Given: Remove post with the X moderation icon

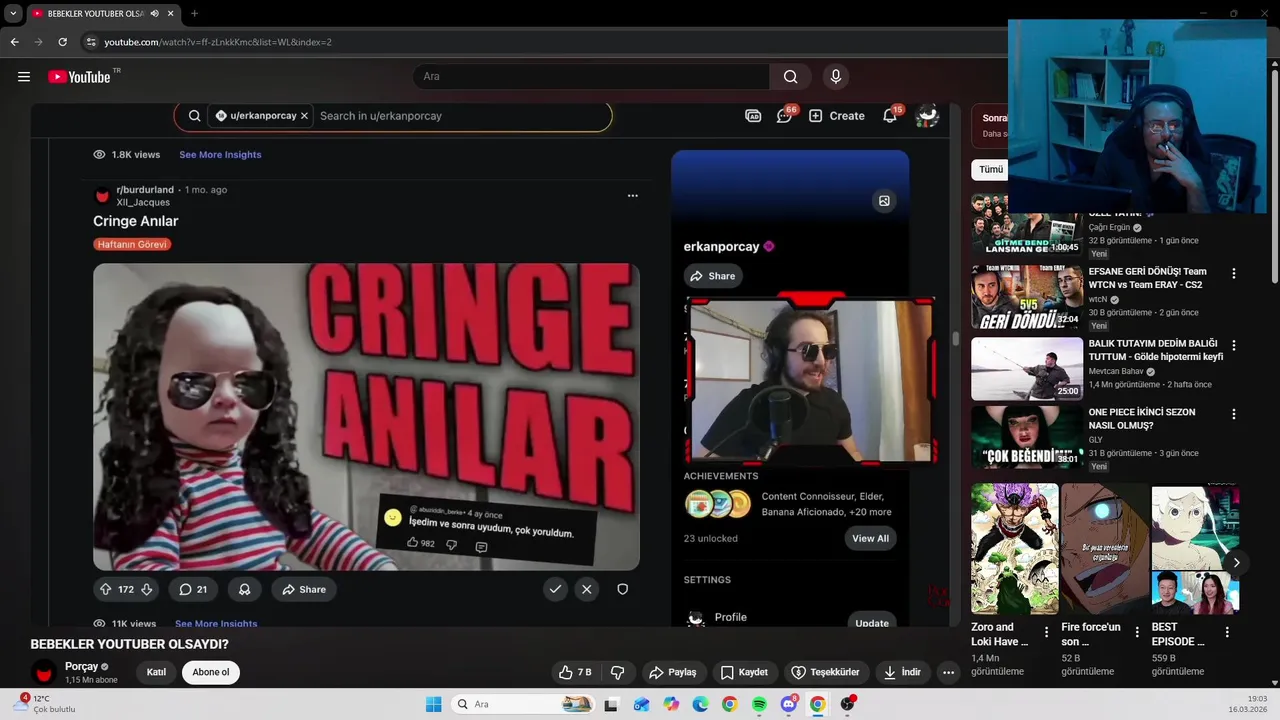Looking at the screenshot, I should pyautogui.click(x=587, y=590).
